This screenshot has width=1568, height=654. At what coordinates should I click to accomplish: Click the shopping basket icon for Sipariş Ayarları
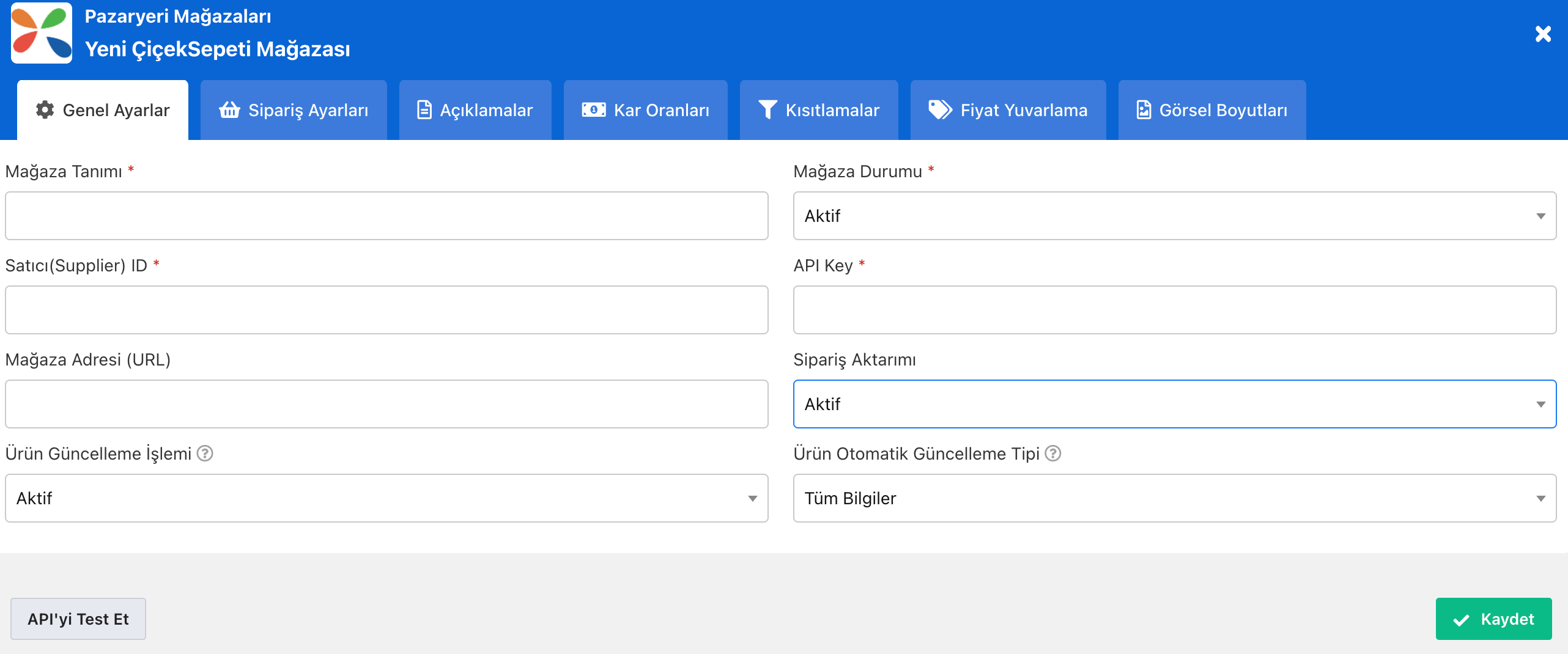click(x=229, y=110)
